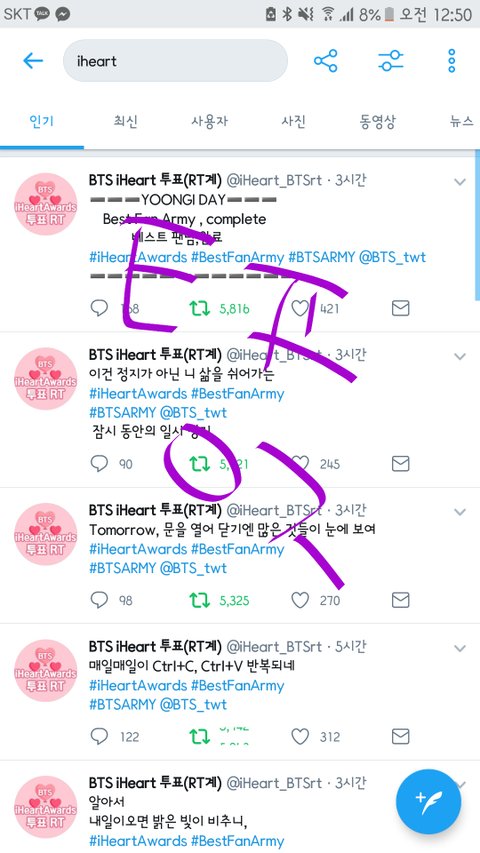Retweet the tweet with 5,325 retweets
Image resolution: width=480 pixels, height=853 pixels.
pyautogui.click(x=199, y=601)
